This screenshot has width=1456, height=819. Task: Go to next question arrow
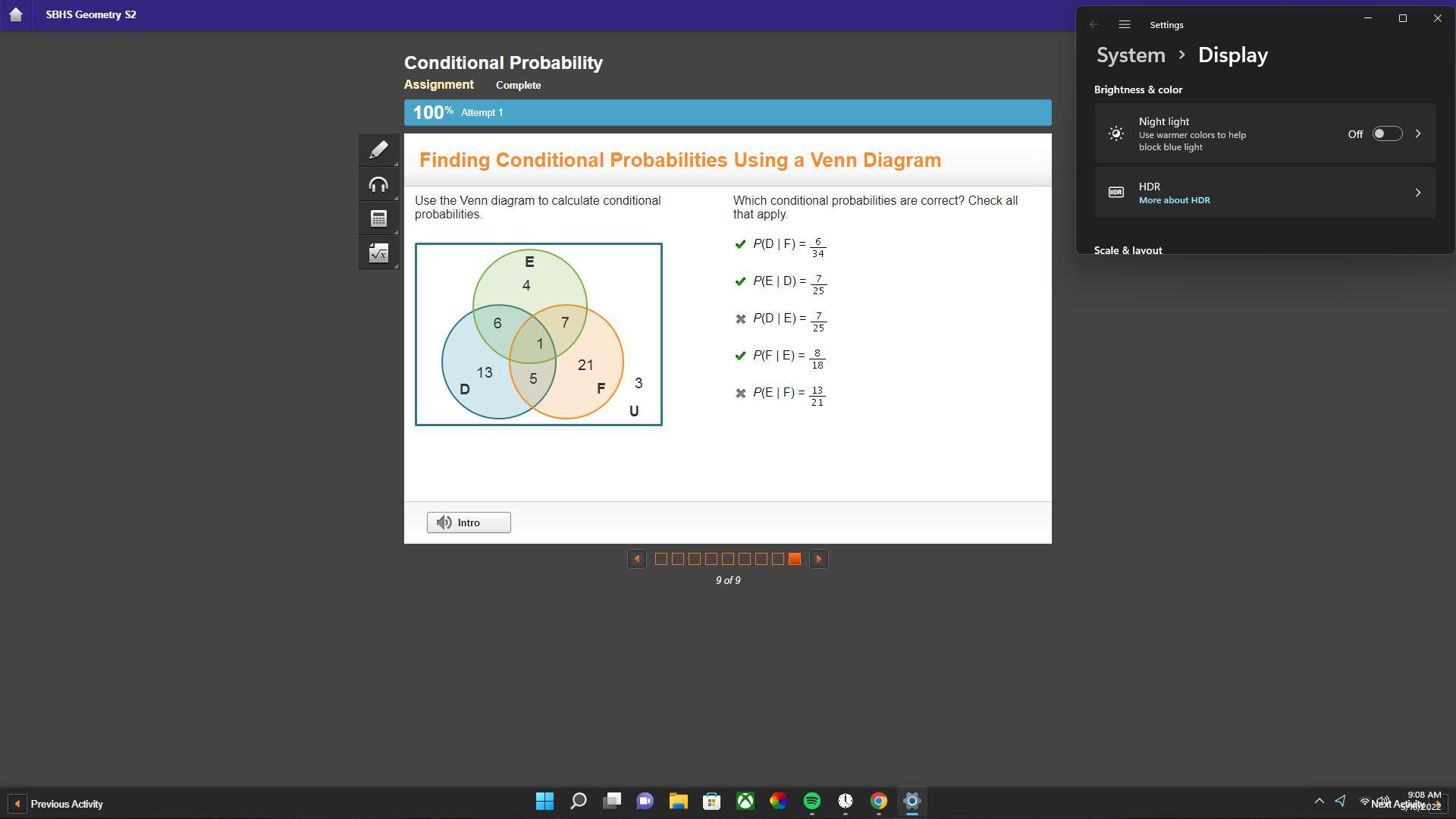click(x=818, y=559)
